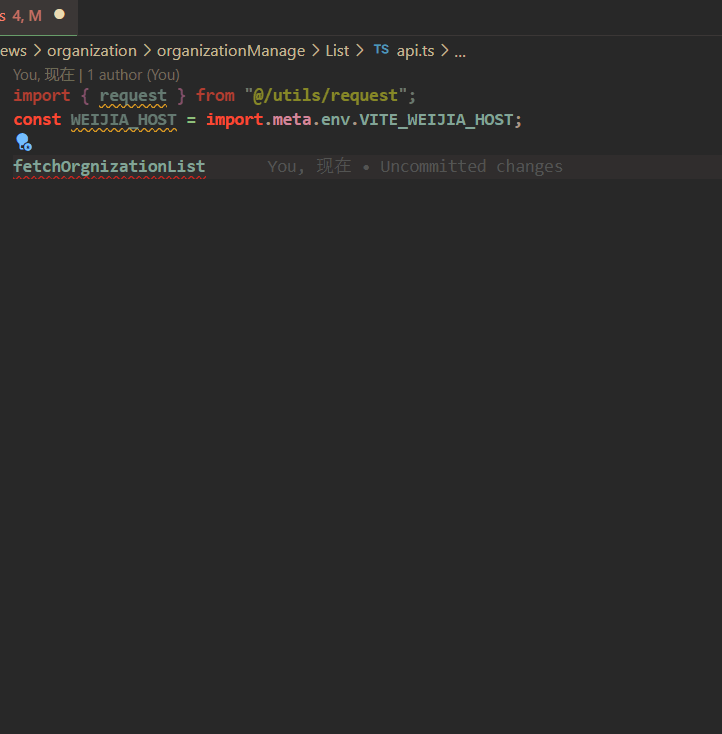722x734 pixels.
Task: Click the unsaved dot on the tab
Action: 59,15
